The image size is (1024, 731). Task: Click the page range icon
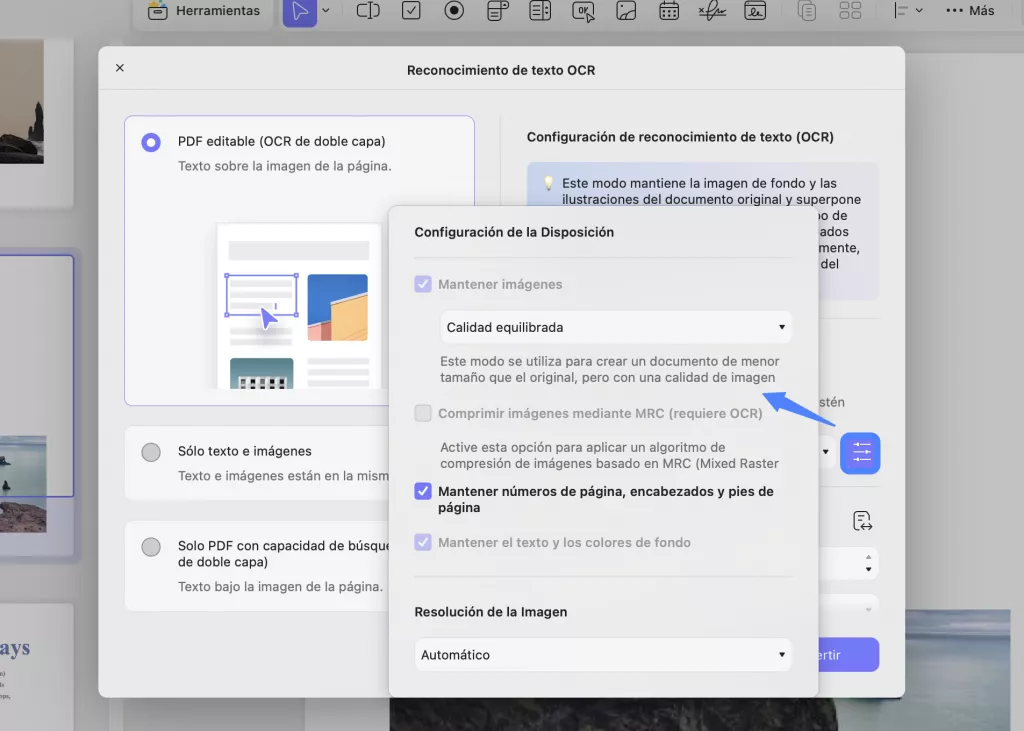pyautogui.click(x=862, y=521)
